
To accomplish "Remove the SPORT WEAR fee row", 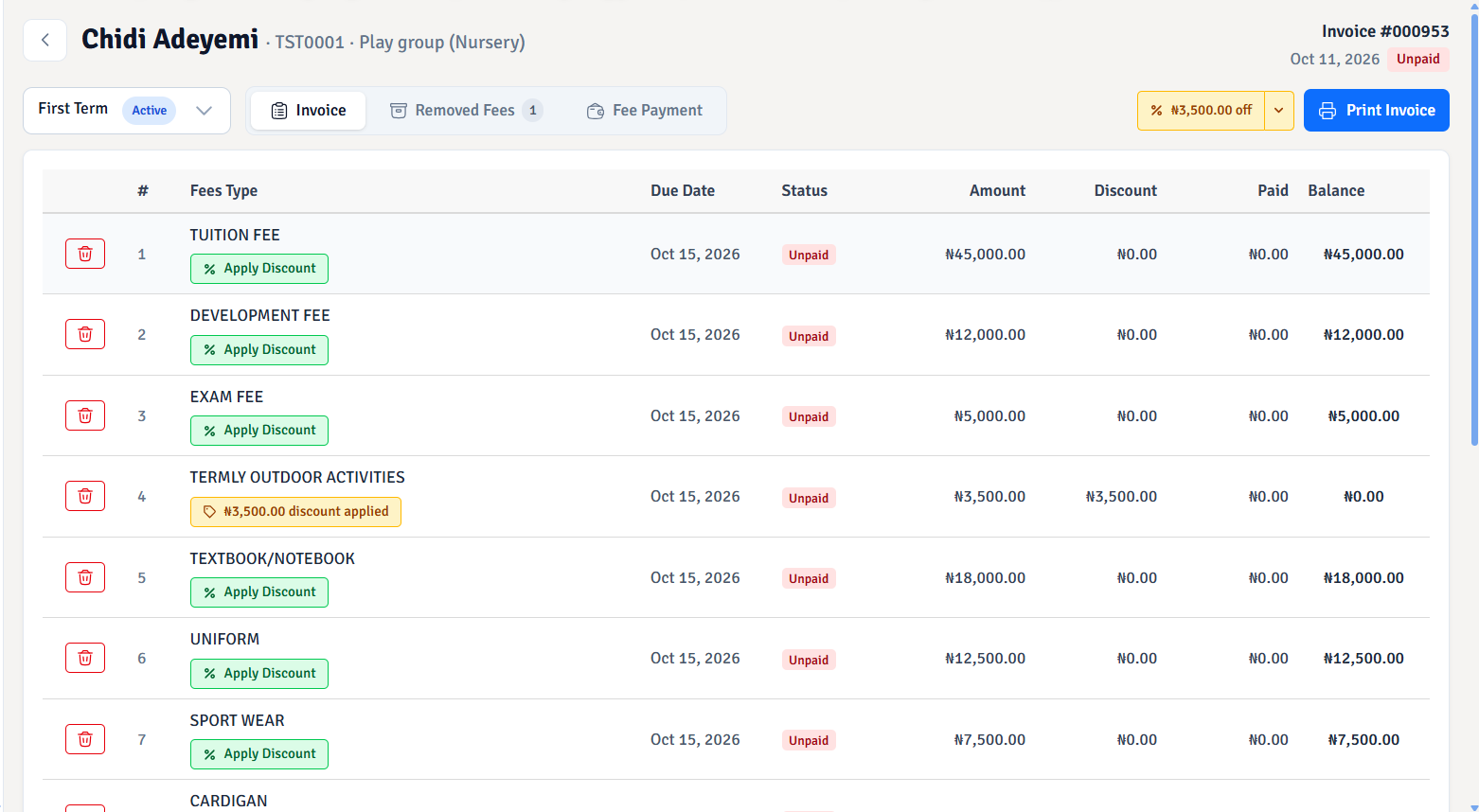I will (x=85, y=739).
